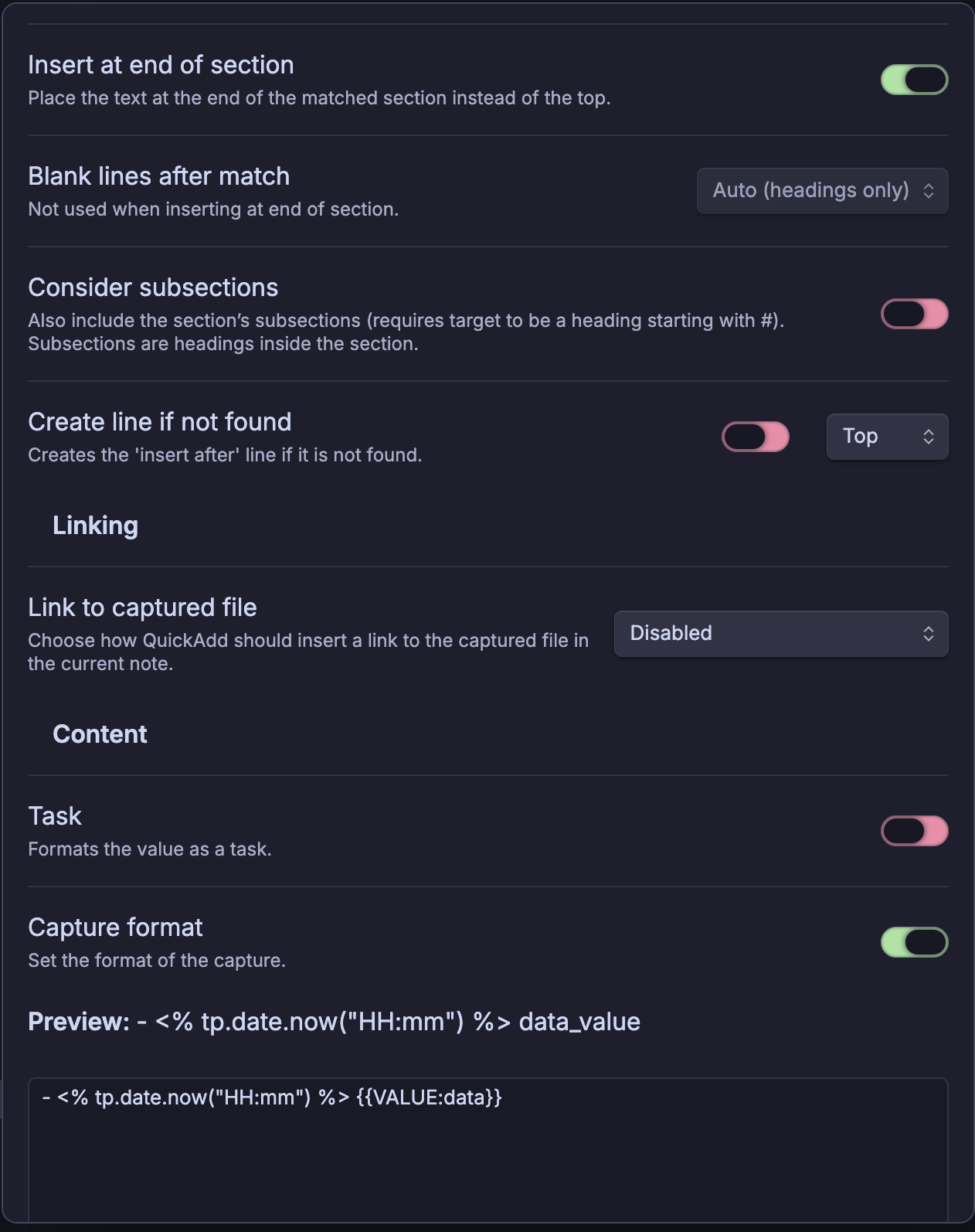The image size is (975, 1232).
Task: Click the Content section heading
Action: [x=100, y=734]
